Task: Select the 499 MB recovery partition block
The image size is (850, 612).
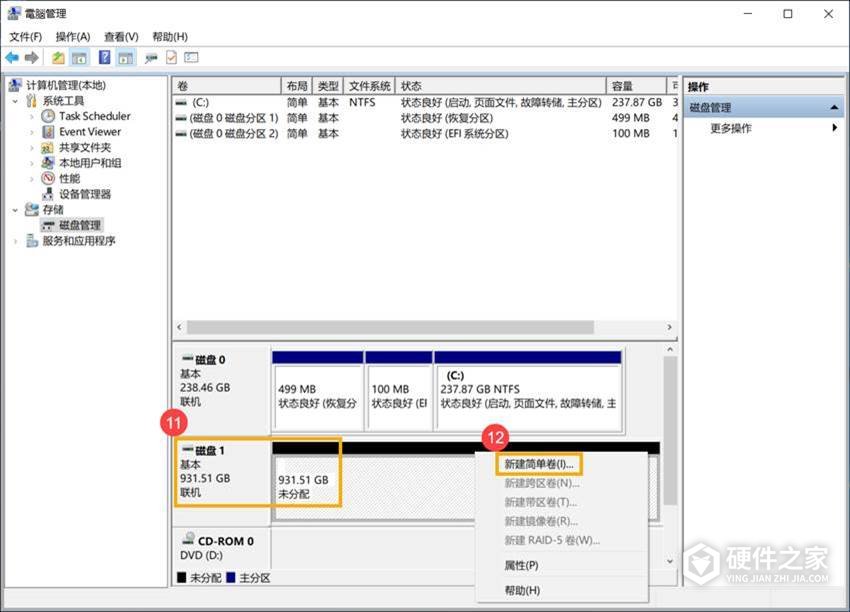Action: point(318,390)
